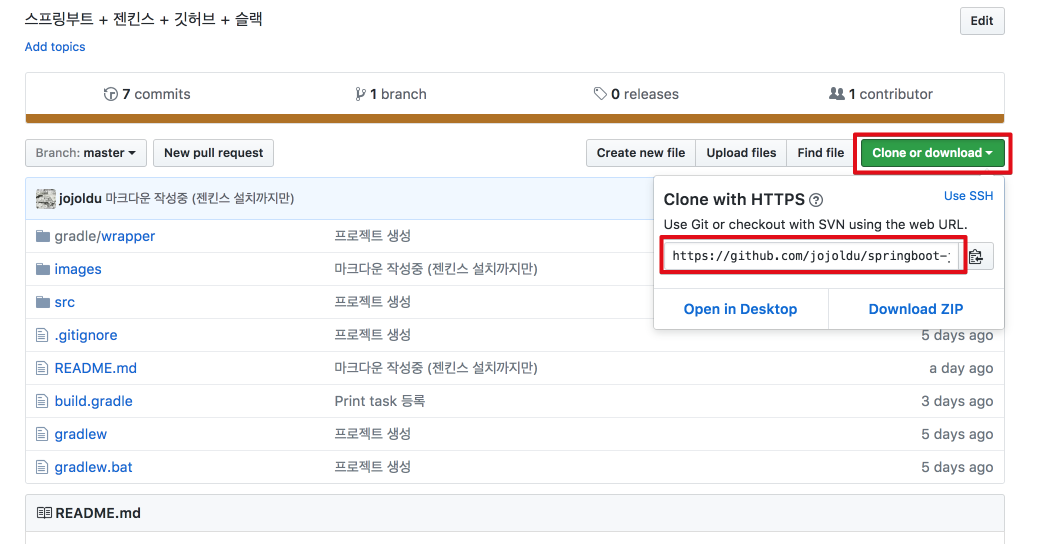Click the commits history clock icon
Image resolution: width=1051 pixels, height=544 pixels.
coord(111,94)
